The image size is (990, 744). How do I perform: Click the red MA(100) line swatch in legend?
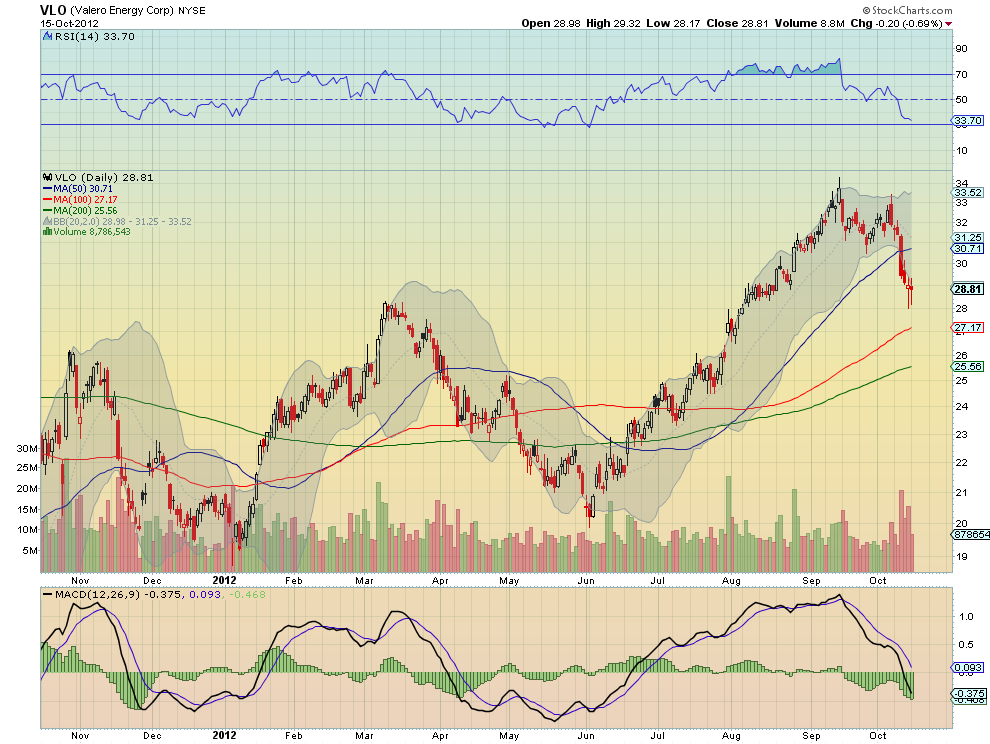[47, 200]
